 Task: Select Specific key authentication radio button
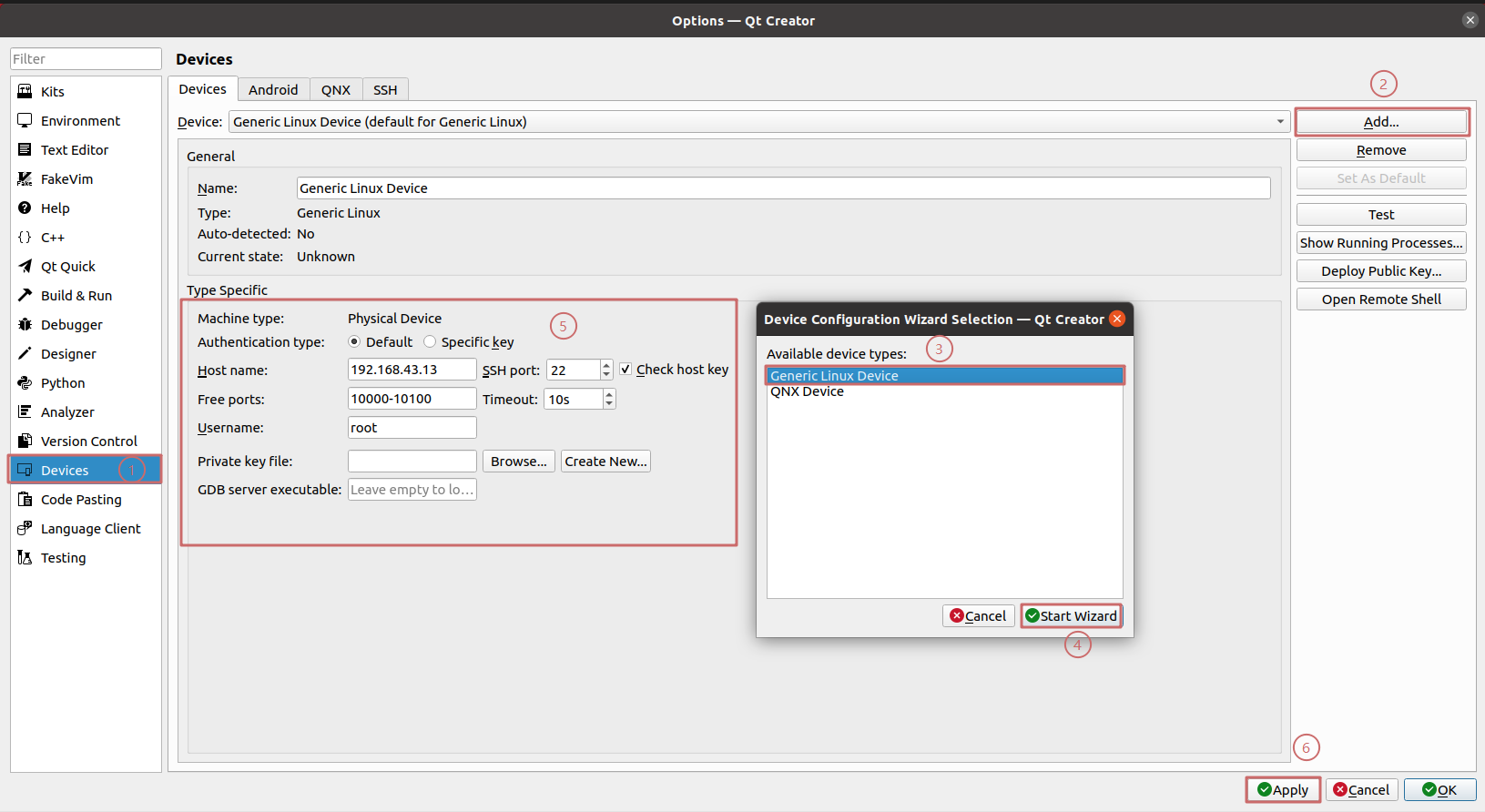[x=430, y=341]
